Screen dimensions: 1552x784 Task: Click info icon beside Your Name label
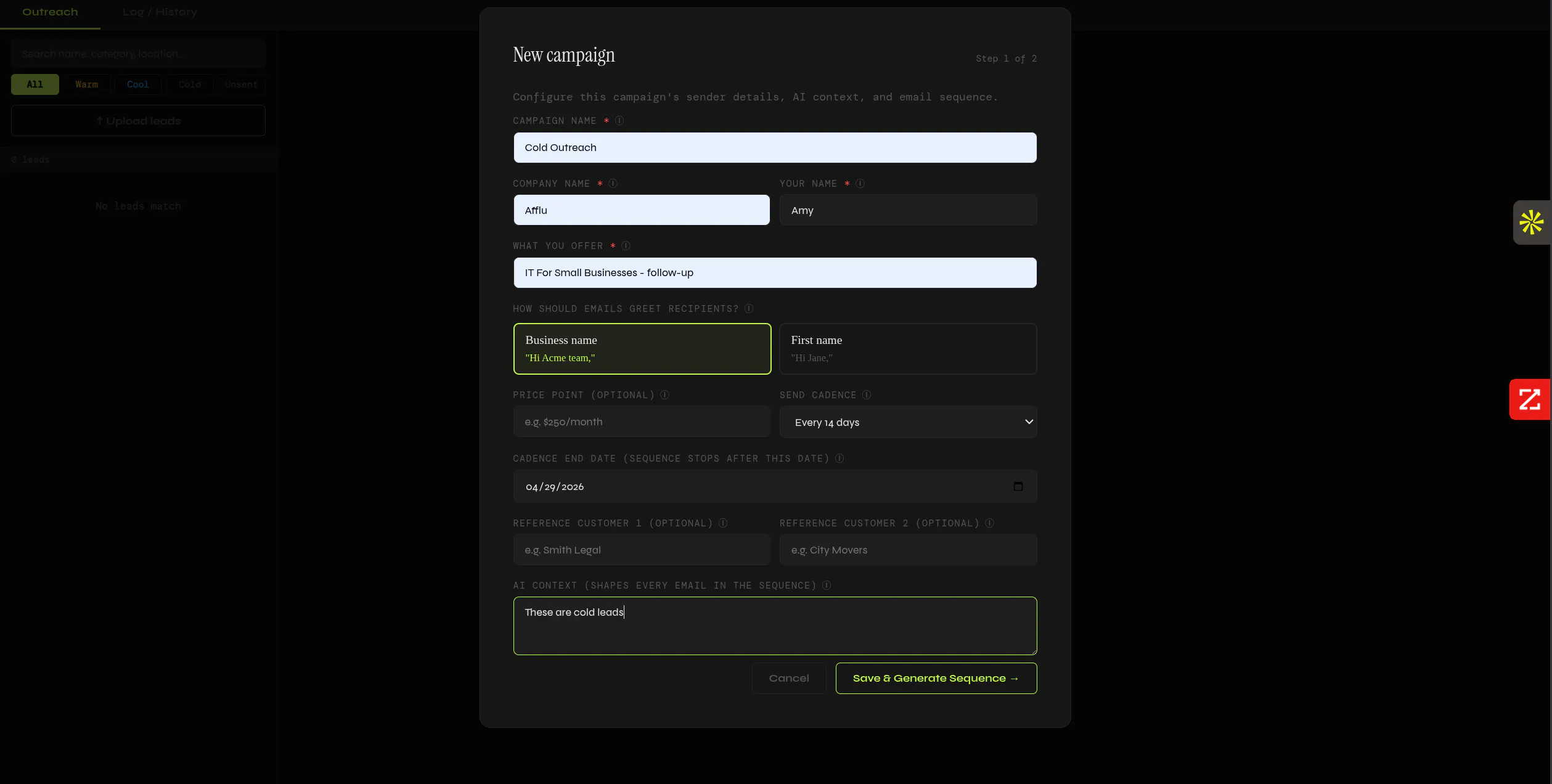(x=860, y=184)
